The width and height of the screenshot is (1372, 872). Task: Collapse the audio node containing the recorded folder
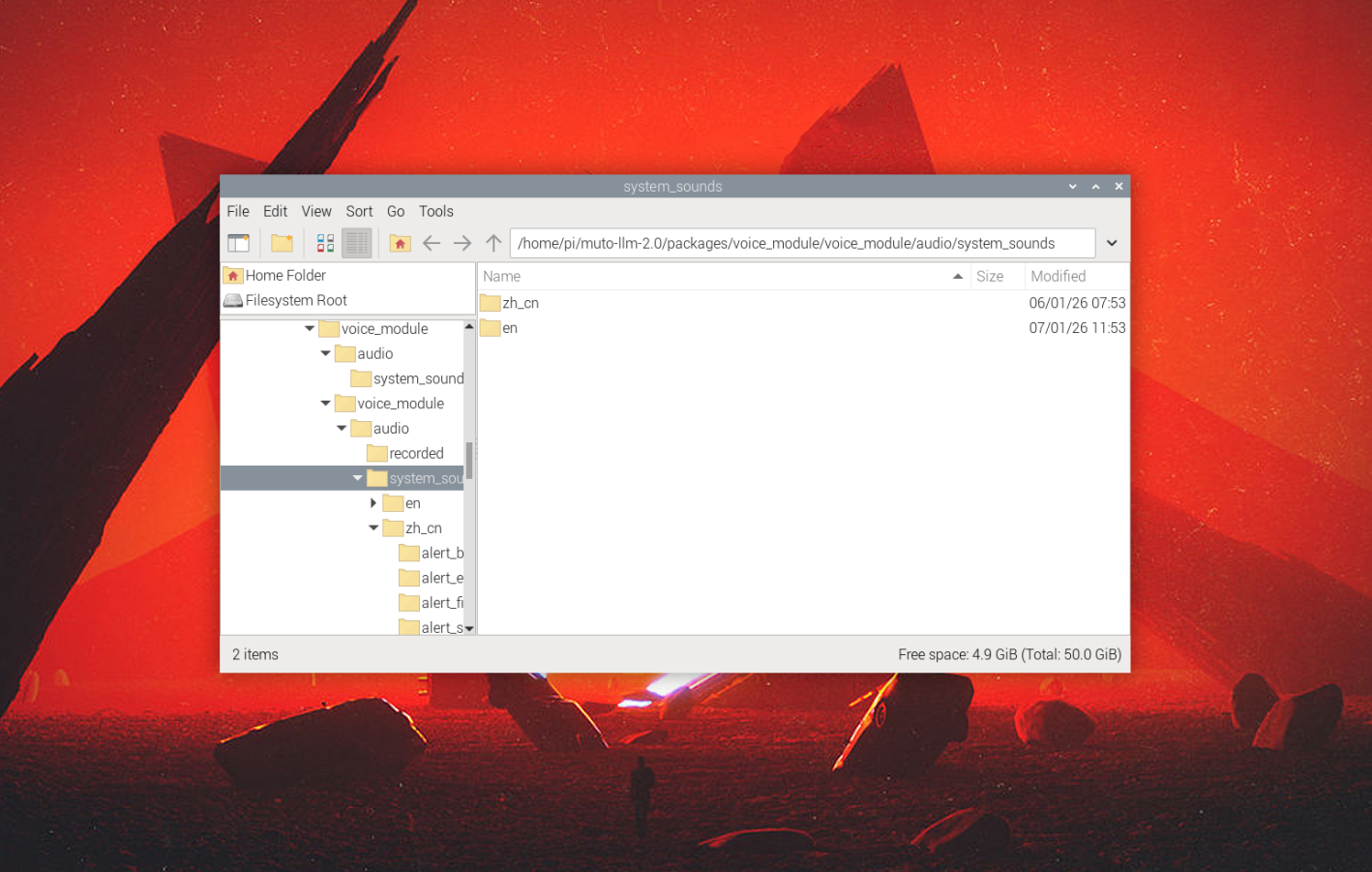(x=342, y=429)
